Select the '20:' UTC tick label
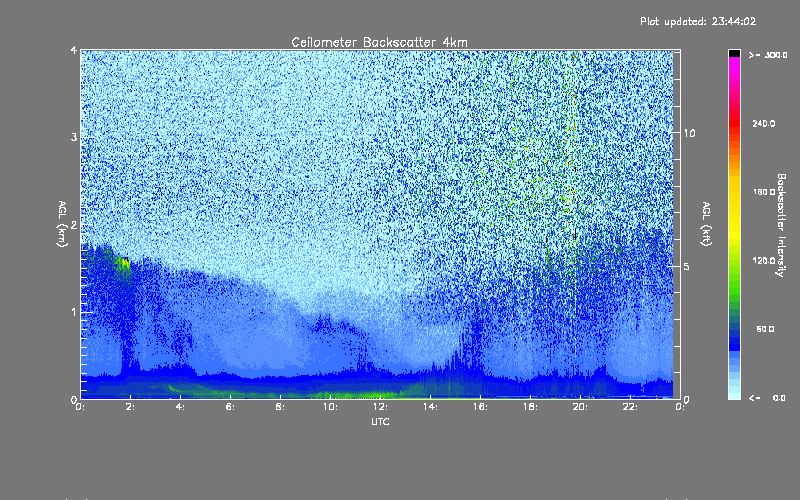Image resolution: width=800 pixels, height=500 pixels. point(580,407)
